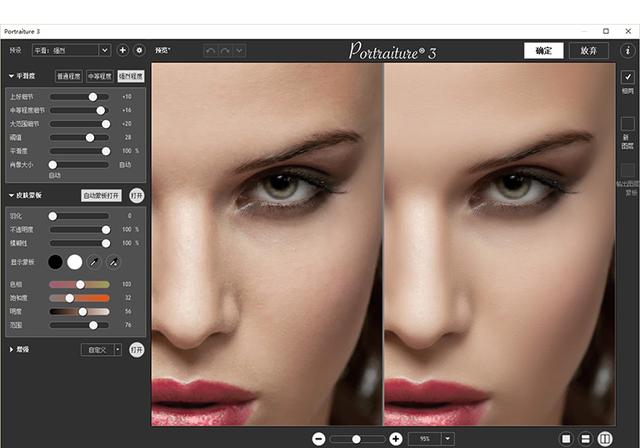Adjust the 大范围细节 large detail slider
640x448 pixels.
click(x=80, y=124)
